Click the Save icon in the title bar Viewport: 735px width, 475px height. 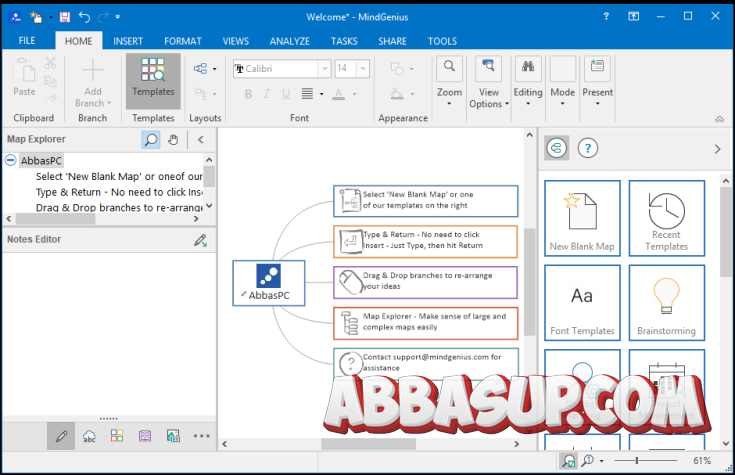pyautogui.click(x=65, y=17)
